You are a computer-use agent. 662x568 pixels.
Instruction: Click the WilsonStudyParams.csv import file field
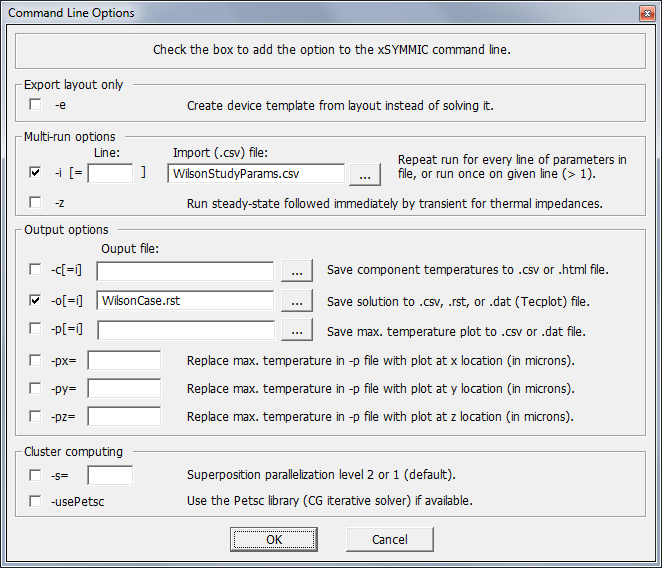click(x=256, y=174)
